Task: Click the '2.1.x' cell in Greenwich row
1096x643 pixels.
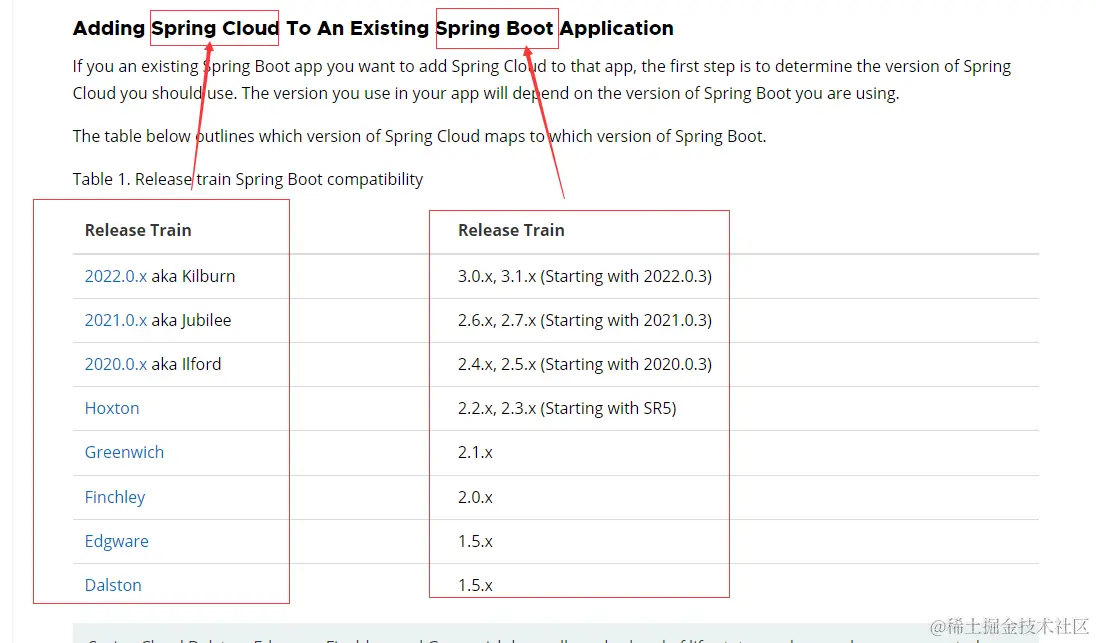Action: click(475, 452)
